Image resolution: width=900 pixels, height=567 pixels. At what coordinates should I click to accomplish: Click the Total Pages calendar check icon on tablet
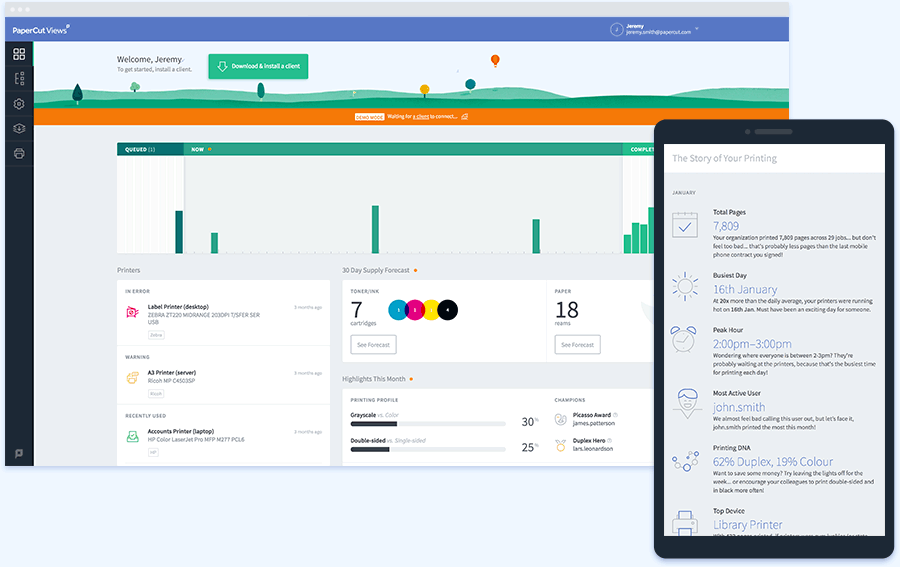685,225
